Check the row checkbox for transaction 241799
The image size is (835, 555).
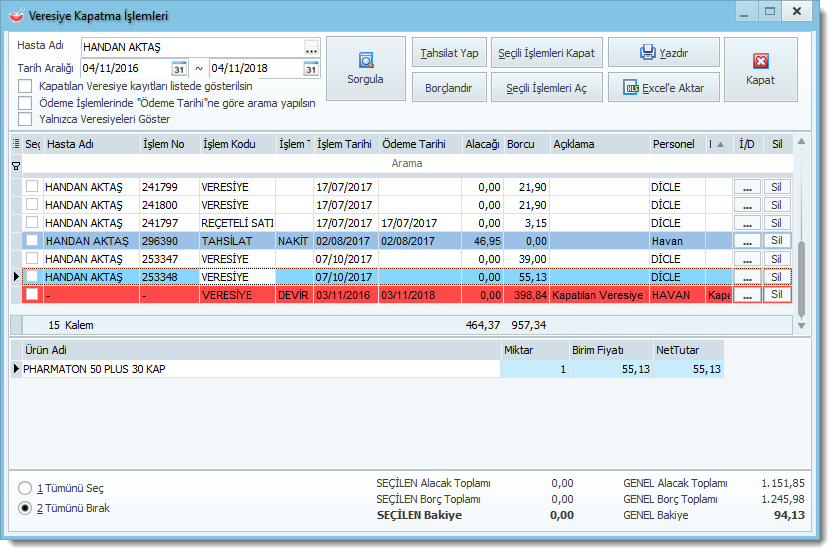coord(32,186)
